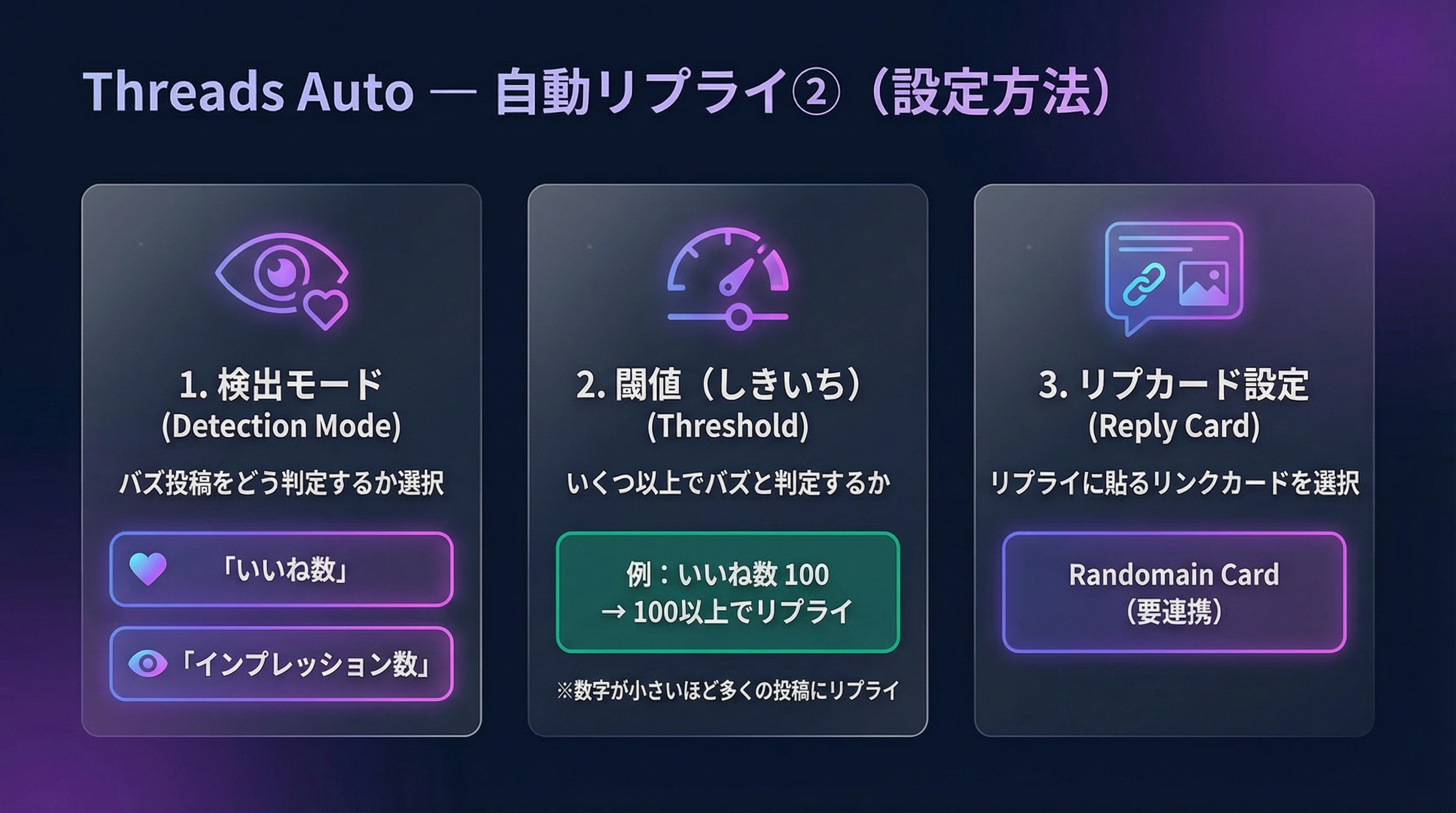Click the (Detection Mode) subtitle
The image size is (1456, 813).
[x=281, y=426]
